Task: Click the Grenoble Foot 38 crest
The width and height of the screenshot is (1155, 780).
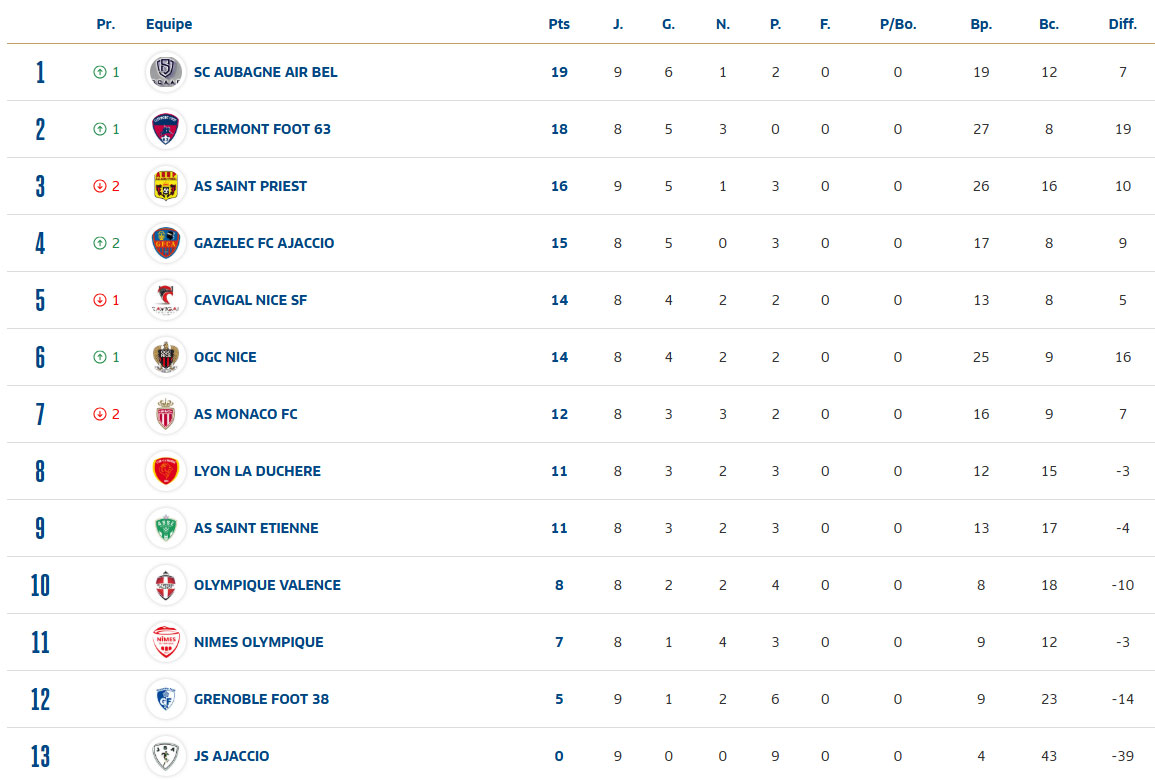Action: click(165, 699)
